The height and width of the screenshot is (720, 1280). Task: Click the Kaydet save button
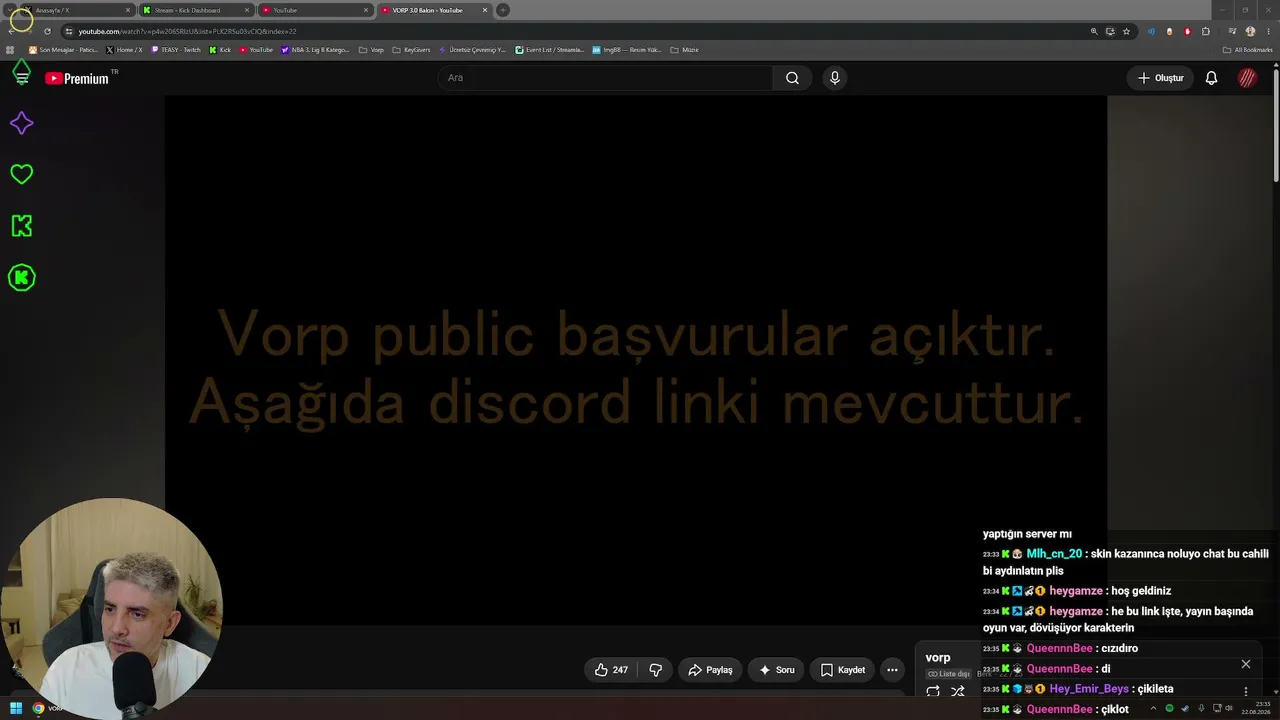click(842, 670)
